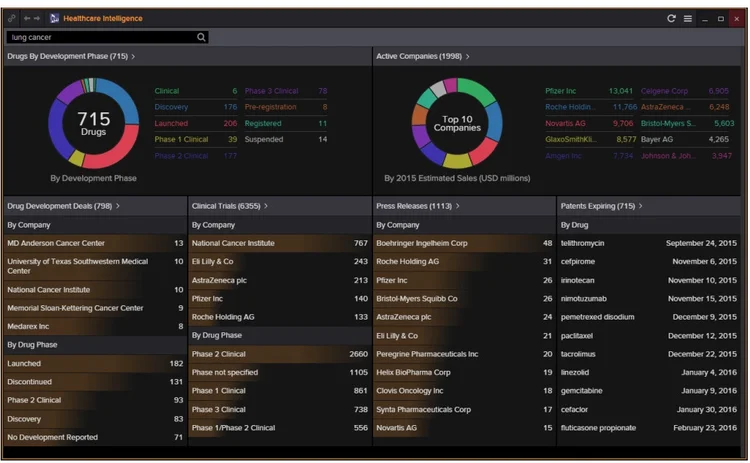
Task: Select Suspended legend entry
Action: (286, 140)
